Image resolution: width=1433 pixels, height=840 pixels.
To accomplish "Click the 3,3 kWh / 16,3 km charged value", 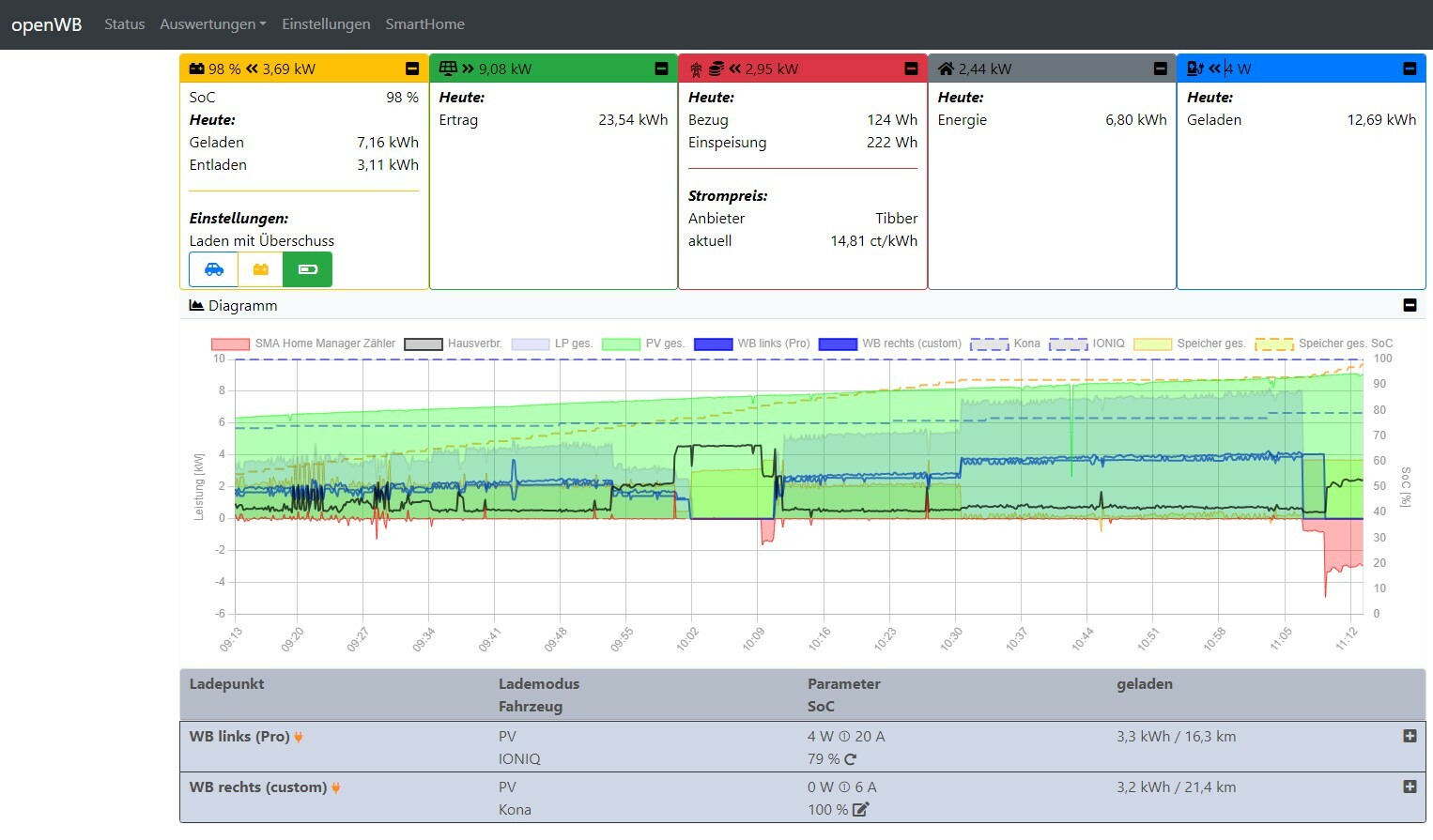I will coord(1176,737).
